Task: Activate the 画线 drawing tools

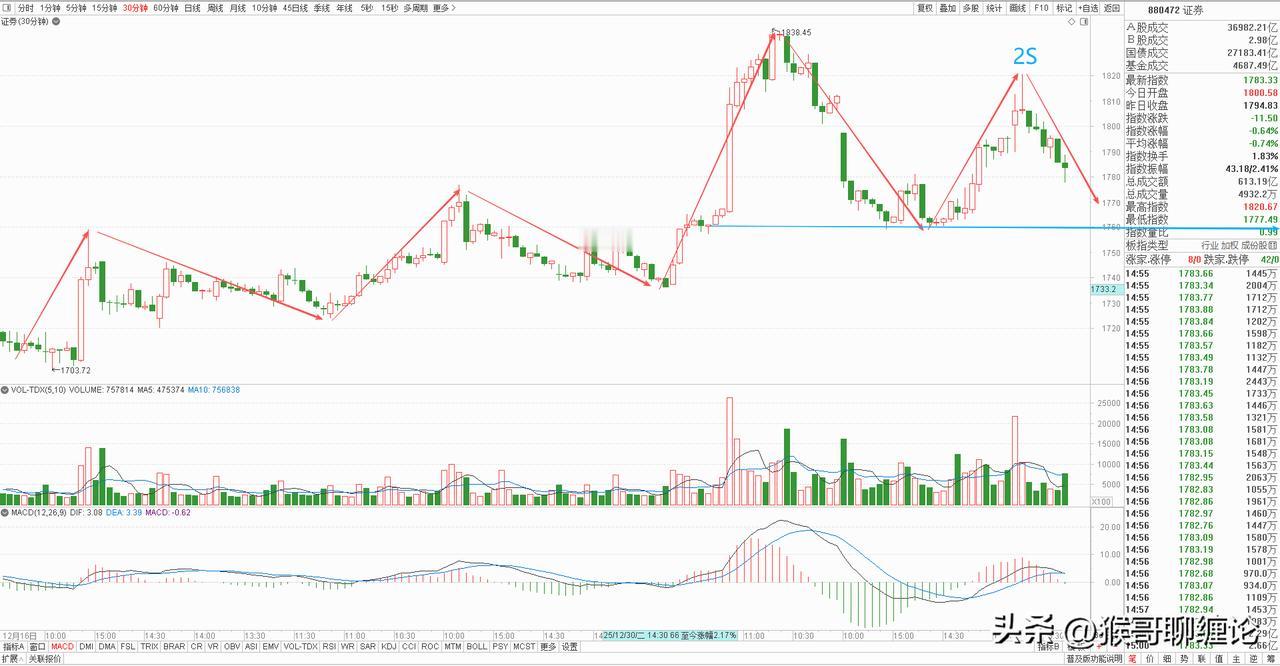Action: coord(1018,8)
